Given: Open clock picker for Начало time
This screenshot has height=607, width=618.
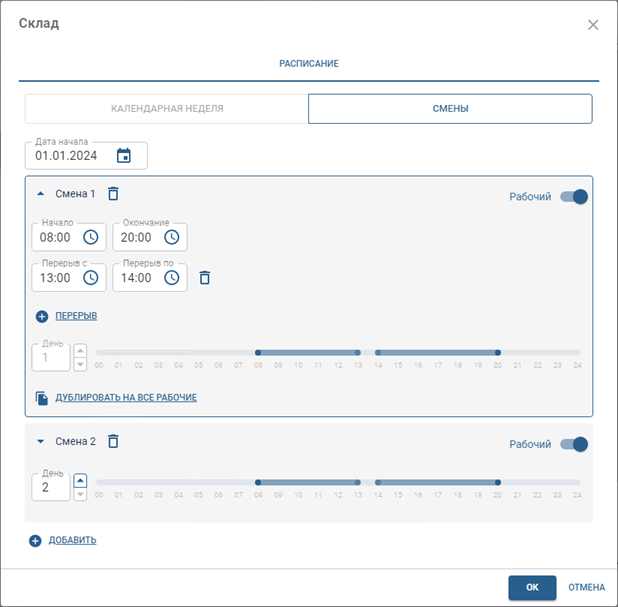Looking at the screenshot, I should [x=90, y=237].
